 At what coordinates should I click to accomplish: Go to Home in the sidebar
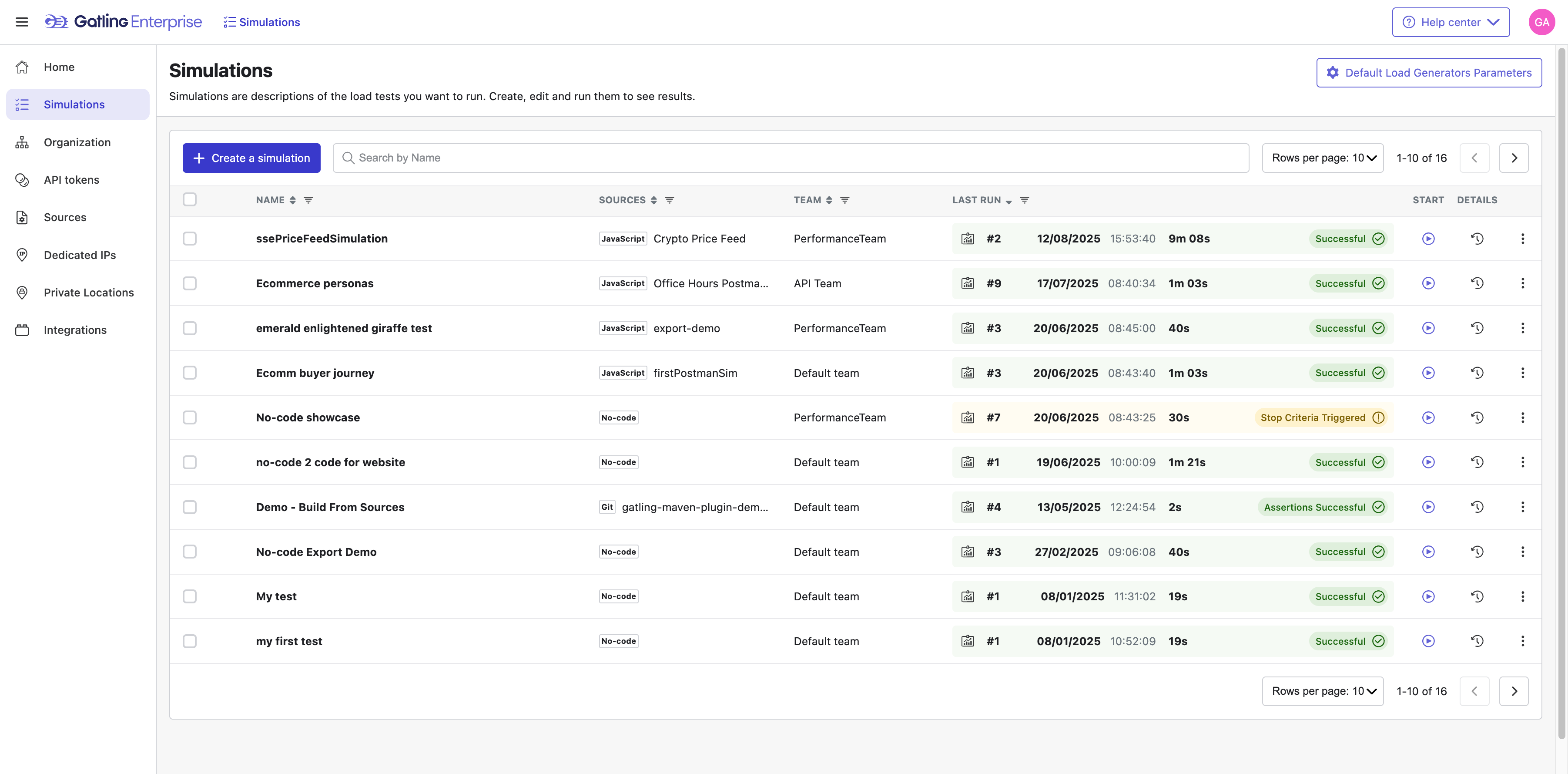coord(78,67)
